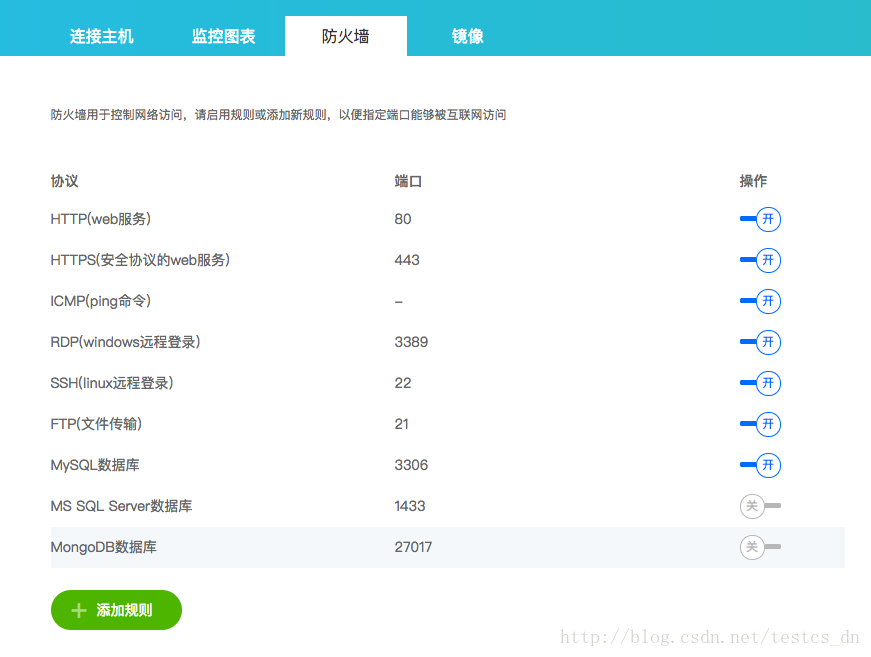Click the HTTPS protocol name text
This screenshot has width=871, height=657.
(140, 260)
